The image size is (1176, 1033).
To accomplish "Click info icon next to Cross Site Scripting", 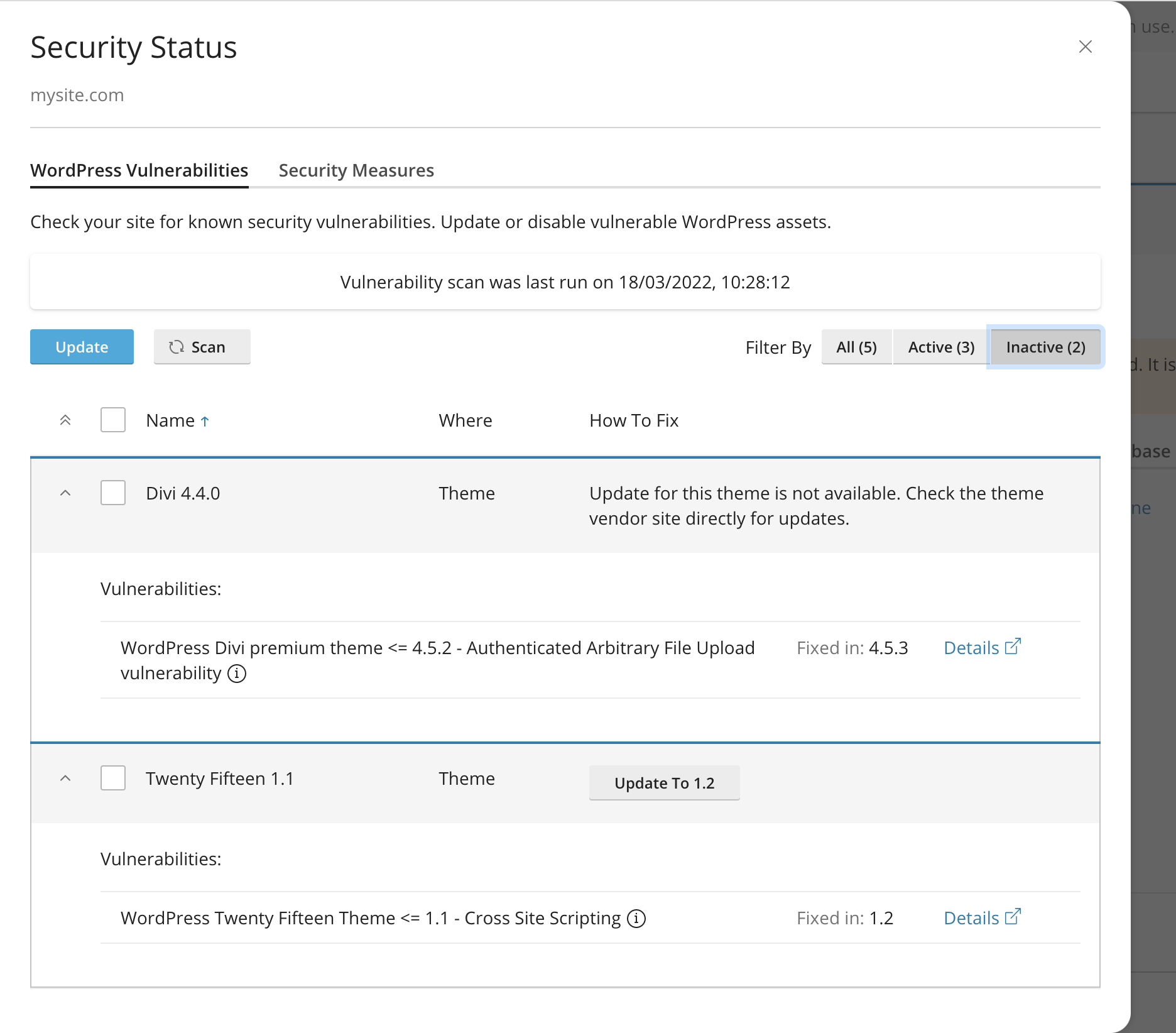I will pyautogui.click(x=636, y=919).
